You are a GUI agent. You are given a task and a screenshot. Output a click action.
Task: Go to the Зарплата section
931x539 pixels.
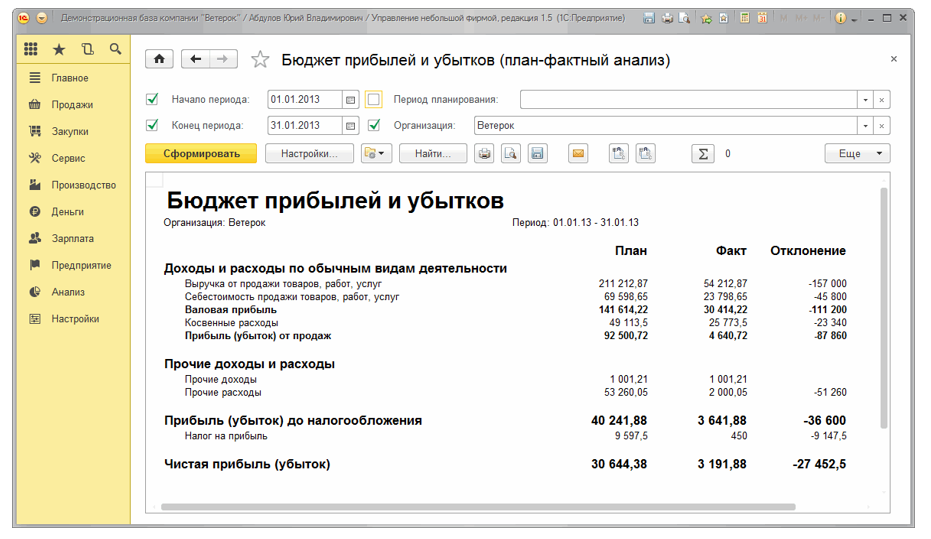coord(72,239)
